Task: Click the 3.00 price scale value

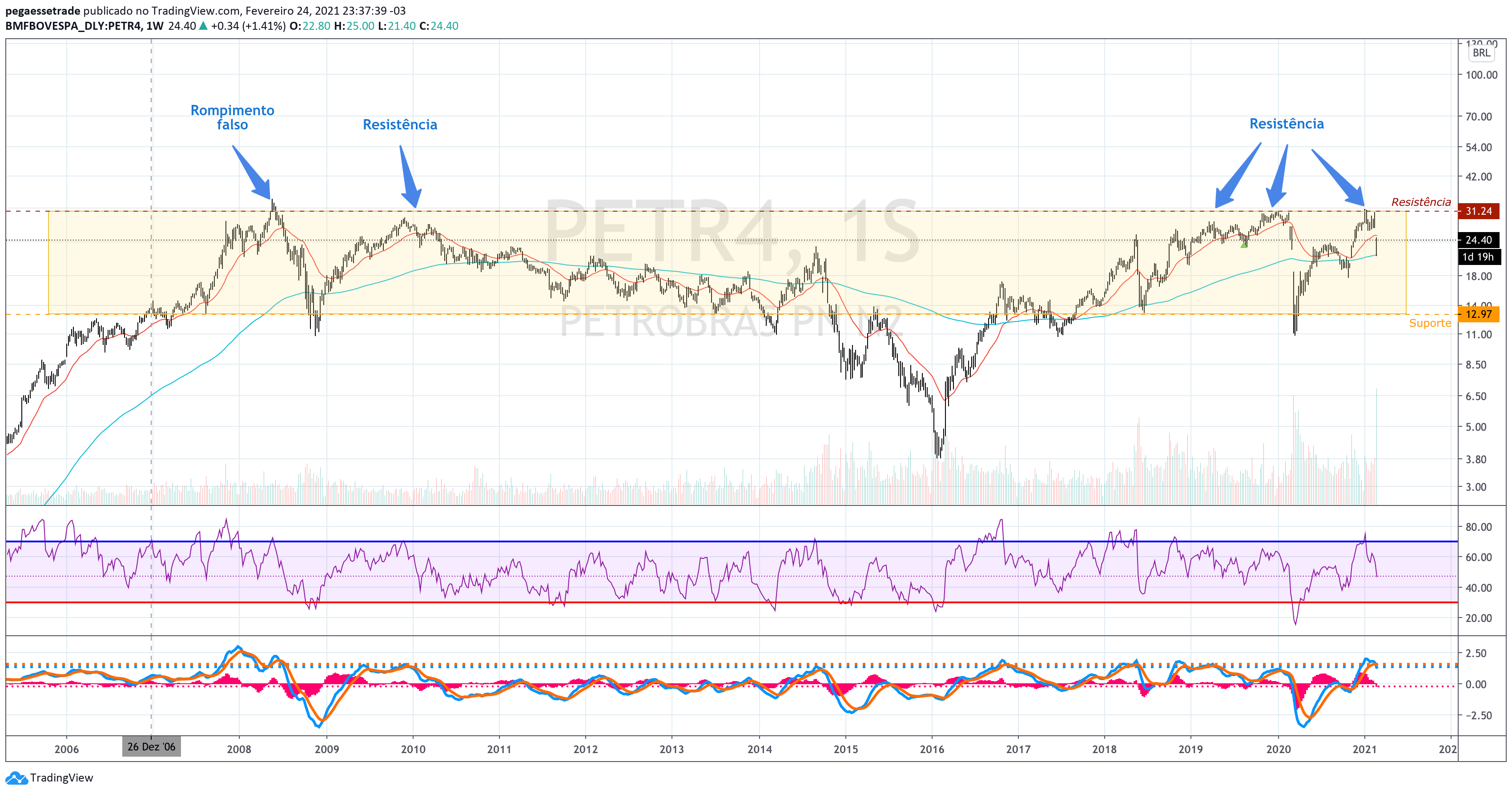Action: click(1476, 487)
